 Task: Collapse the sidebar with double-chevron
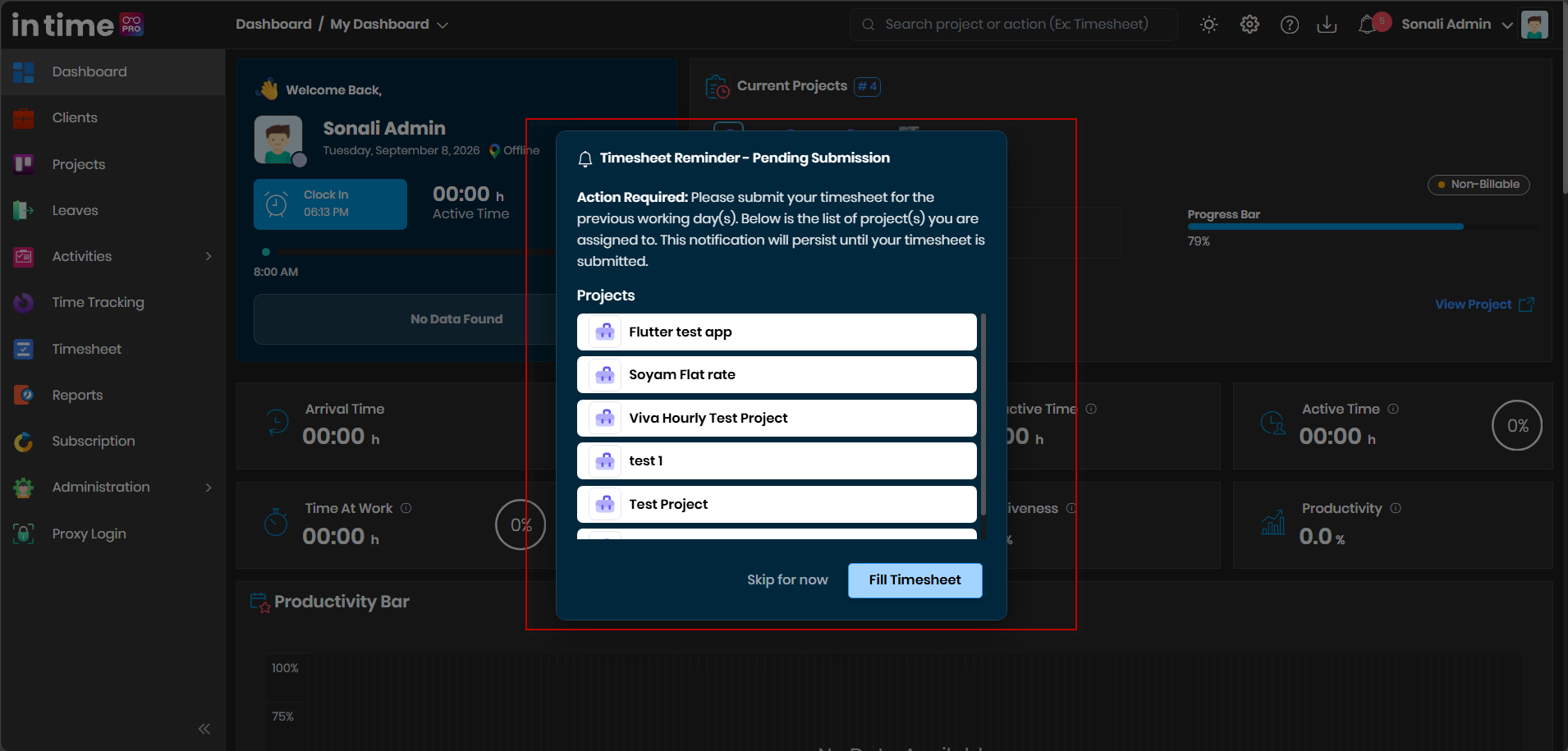(x=204, y=729)
